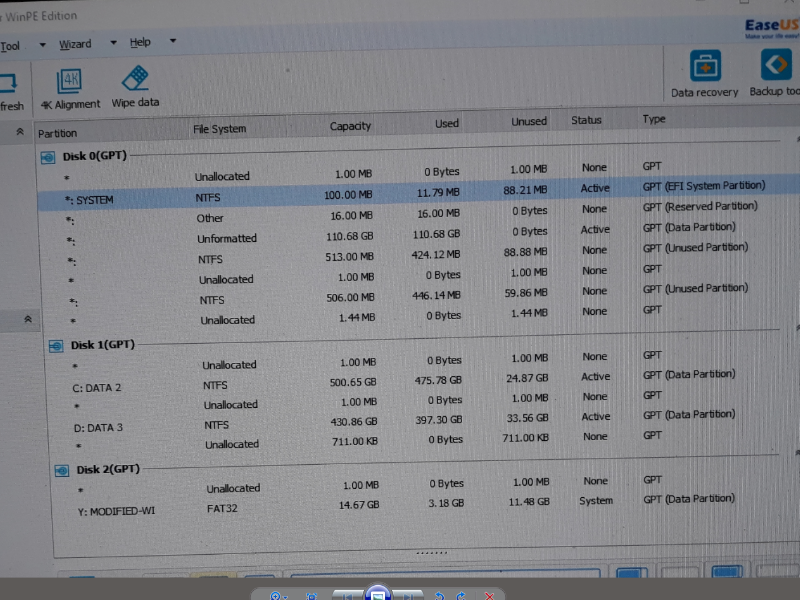Collapse the lower sidebar double chevron

28,319
